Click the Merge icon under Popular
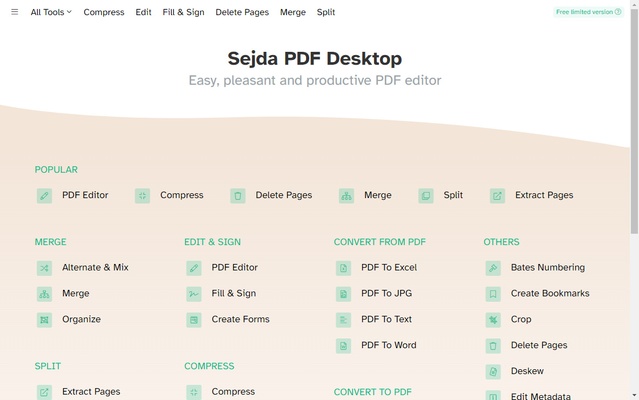This screenshot has height=400, width=639. [x=346, y=196]
